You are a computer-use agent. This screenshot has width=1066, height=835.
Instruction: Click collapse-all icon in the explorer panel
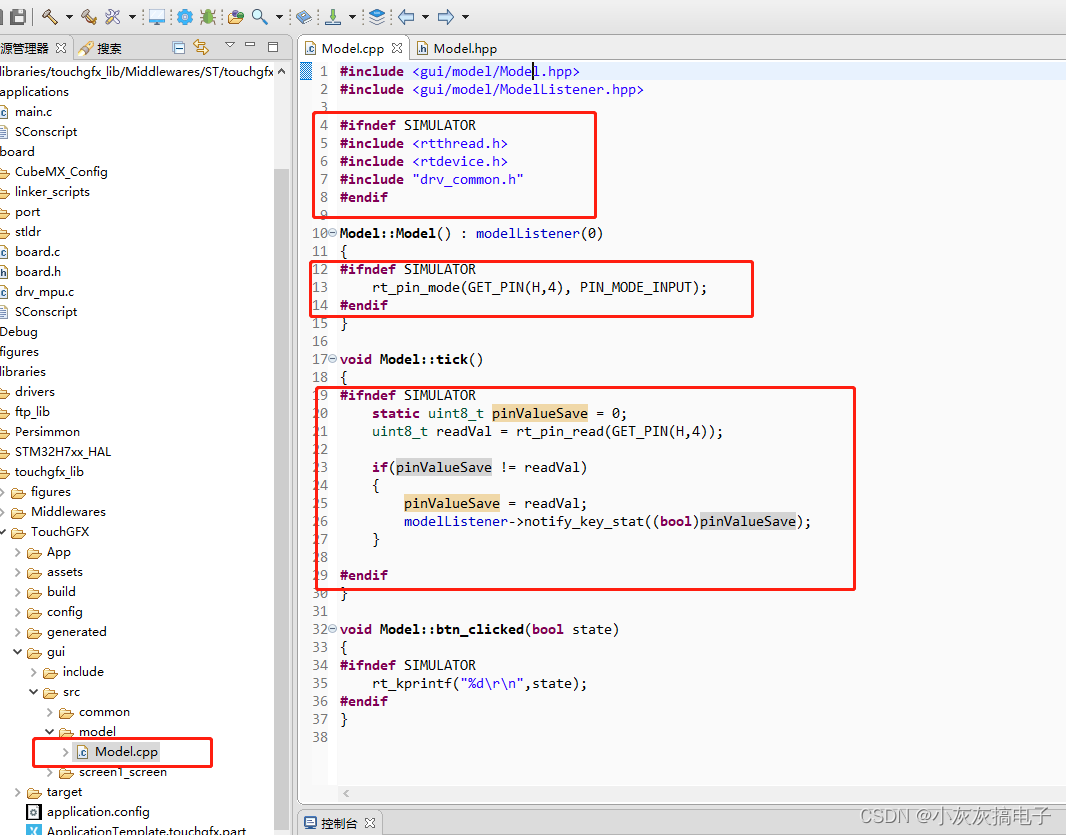[x=179, y=47]
